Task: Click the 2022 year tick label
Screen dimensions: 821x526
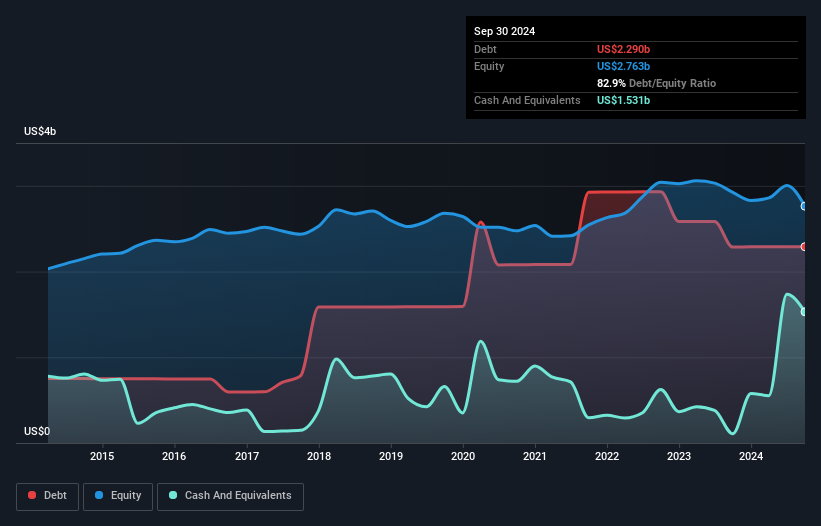Action: click(x=607, y=456)
